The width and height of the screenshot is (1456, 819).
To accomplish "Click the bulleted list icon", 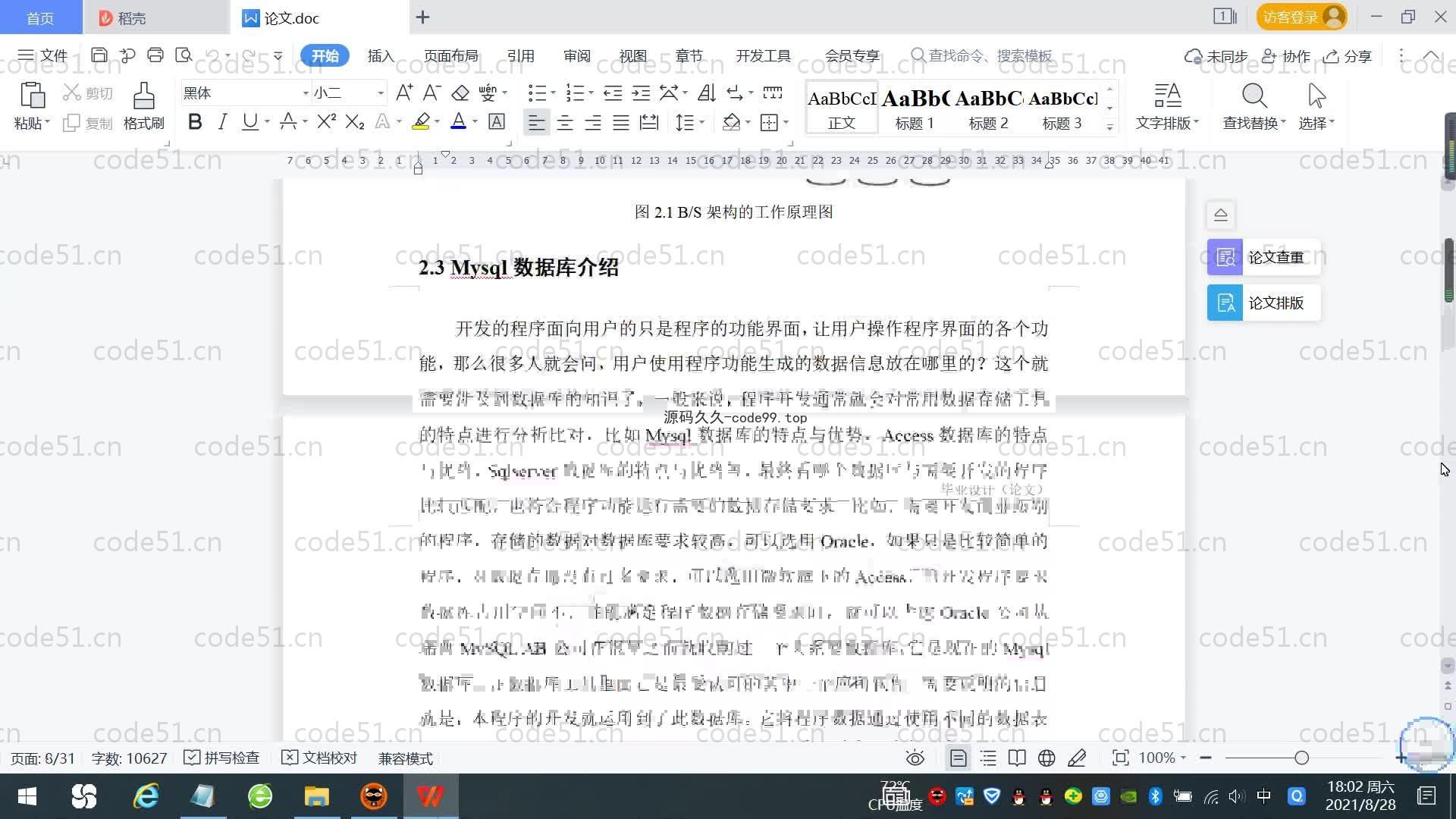I will pos(537,93).
